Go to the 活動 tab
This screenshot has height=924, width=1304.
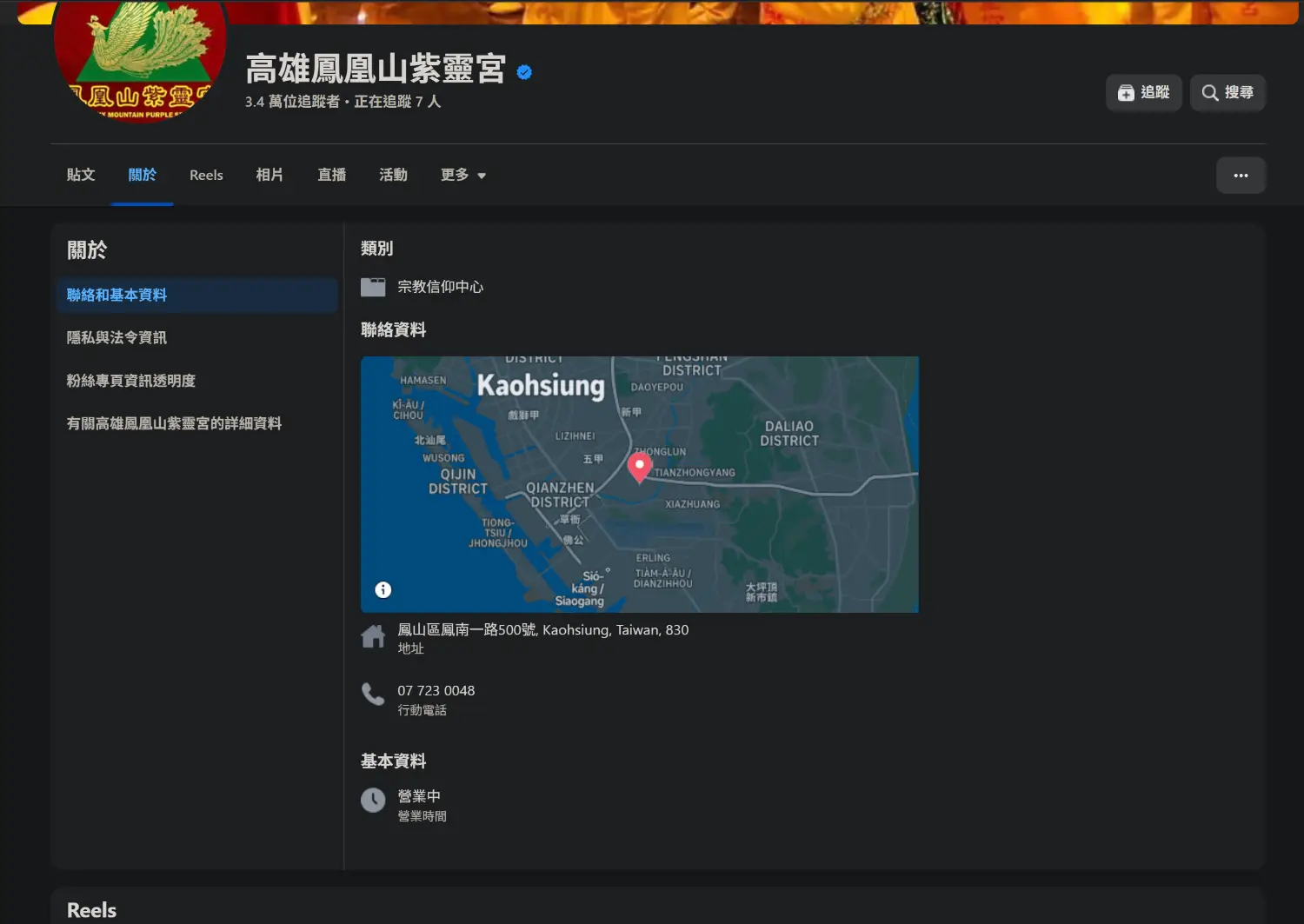(x=393, y=176)
